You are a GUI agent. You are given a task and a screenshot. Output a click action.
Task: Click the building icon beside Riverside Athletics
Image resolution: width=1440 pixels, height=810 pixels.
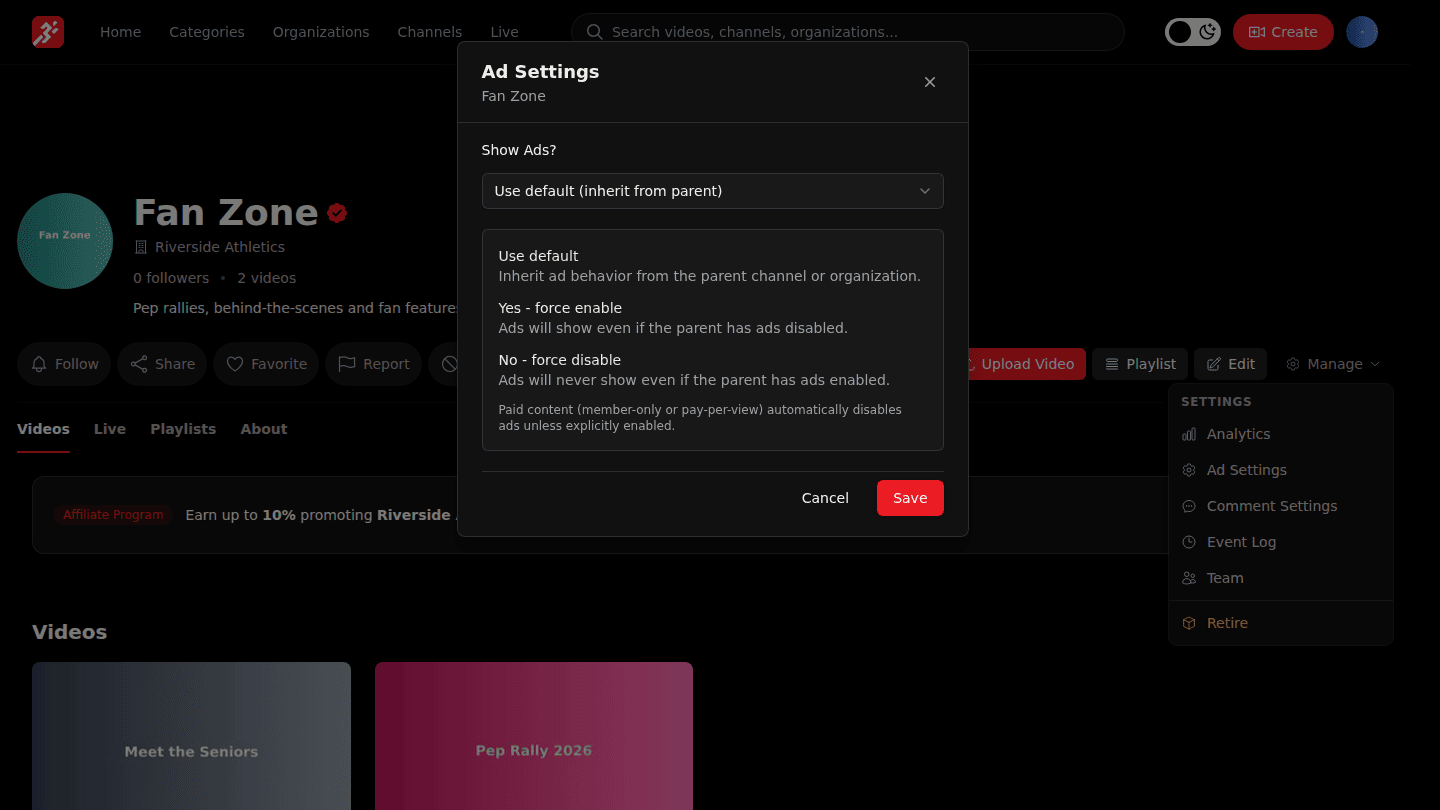coord(141,247)
